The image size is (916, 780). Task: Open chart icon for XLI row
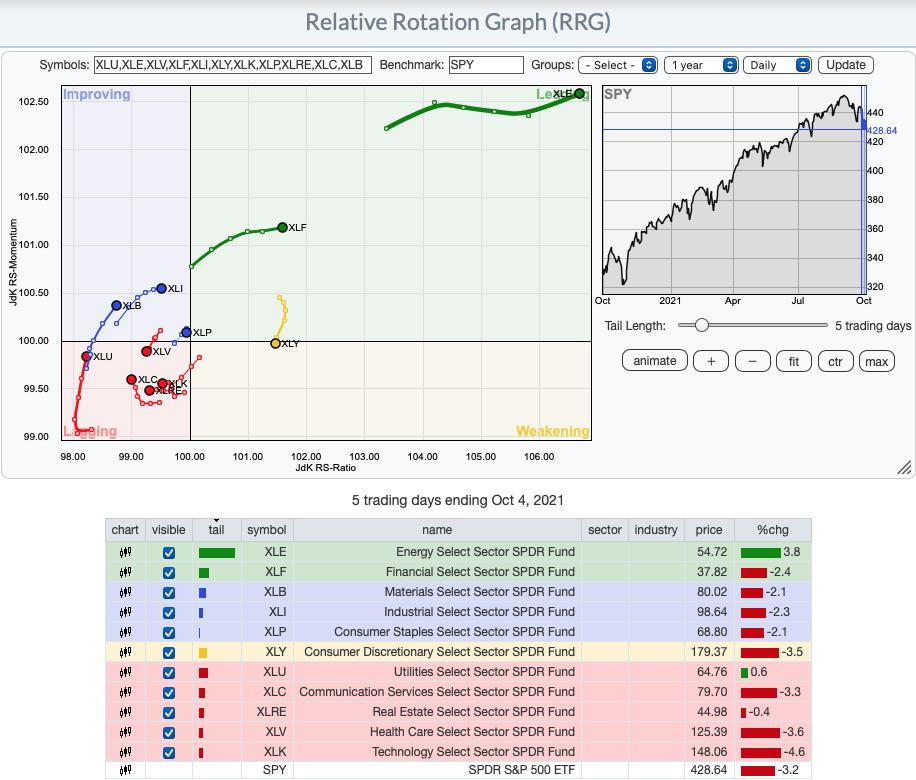(x=125, y=612)
